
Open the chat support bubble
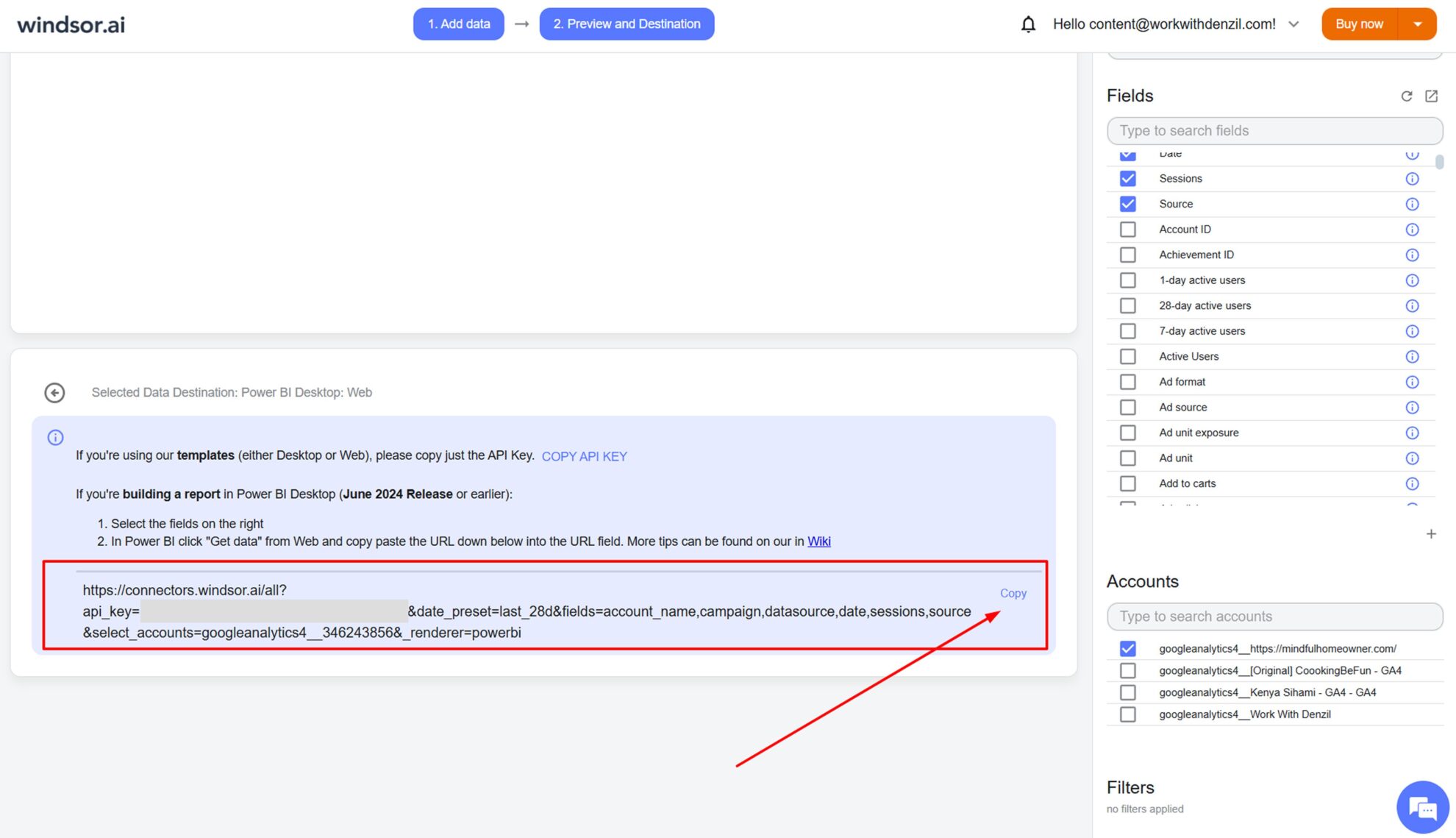coord(1422,807)
